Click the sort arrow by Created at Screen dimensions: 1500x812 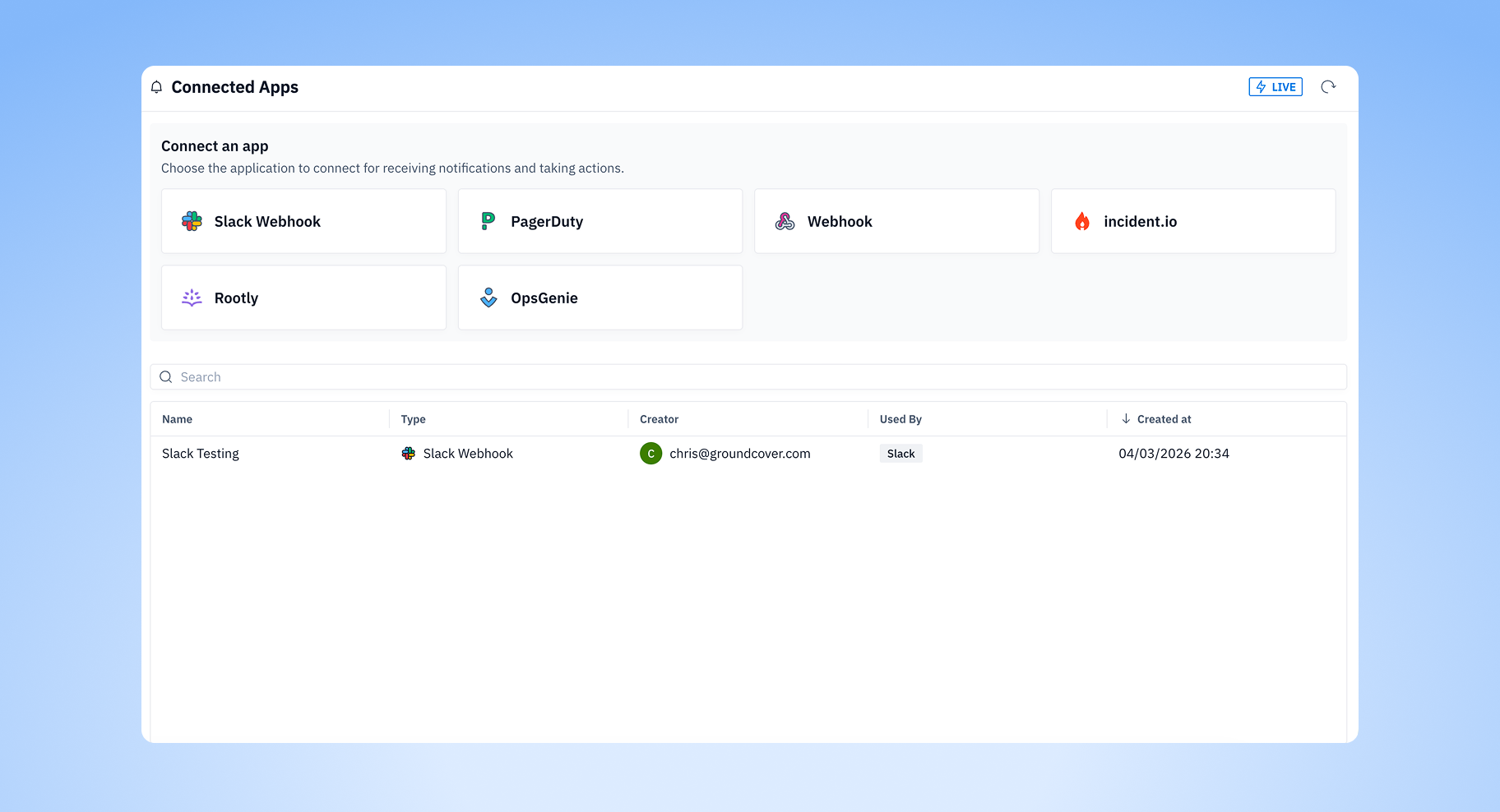(x=1126, y=418)
